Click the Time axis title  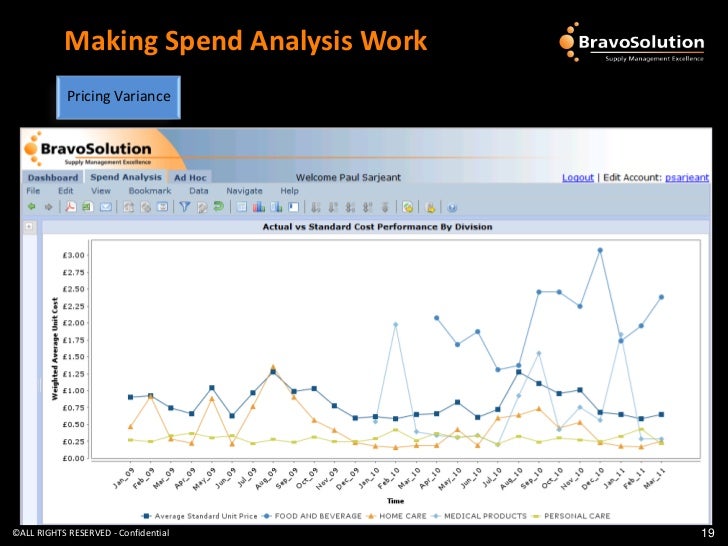[x=396, y=500]
